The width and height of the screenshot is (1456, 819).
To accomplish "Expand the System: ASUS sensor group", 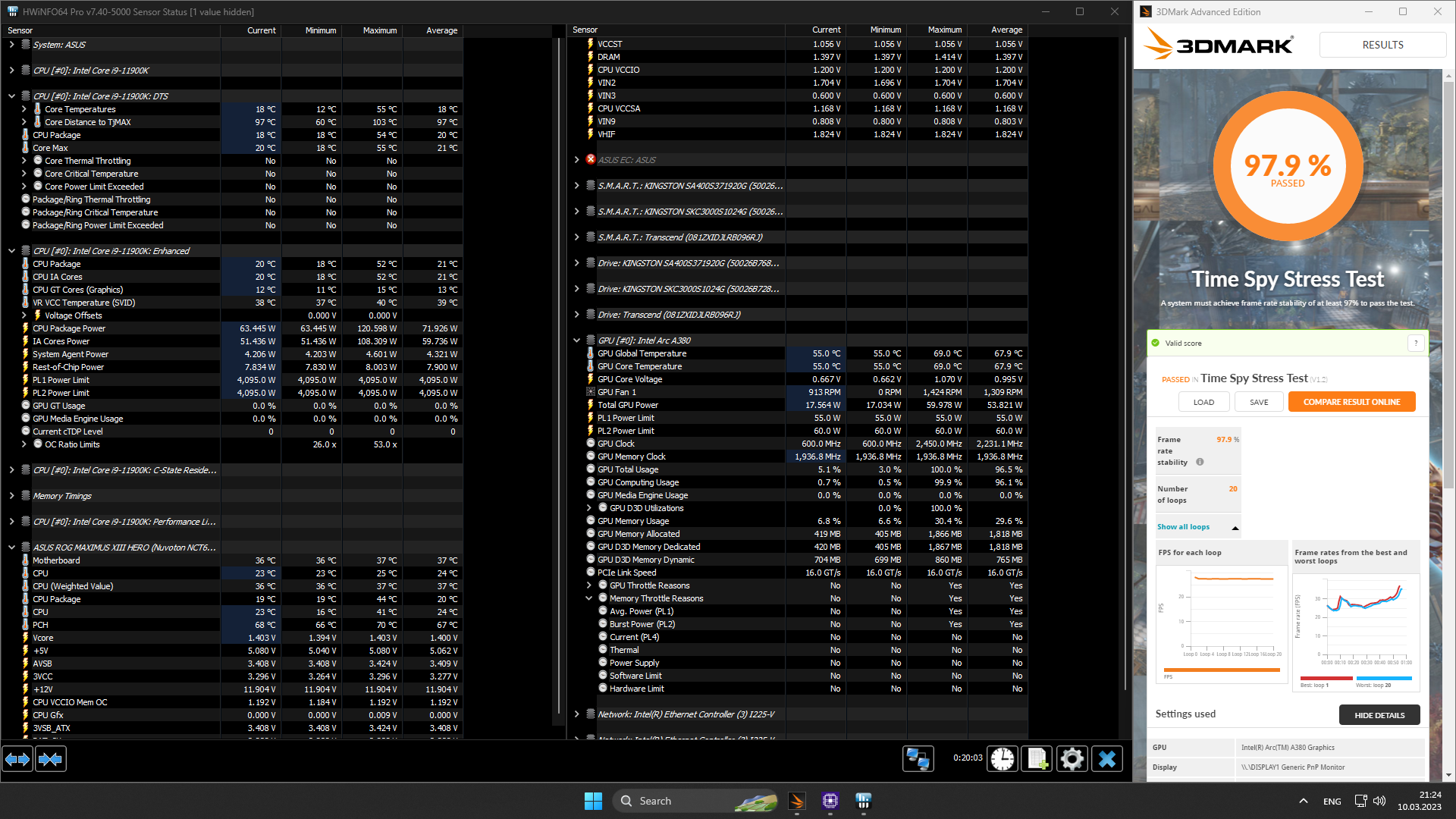I will [11, 45].
